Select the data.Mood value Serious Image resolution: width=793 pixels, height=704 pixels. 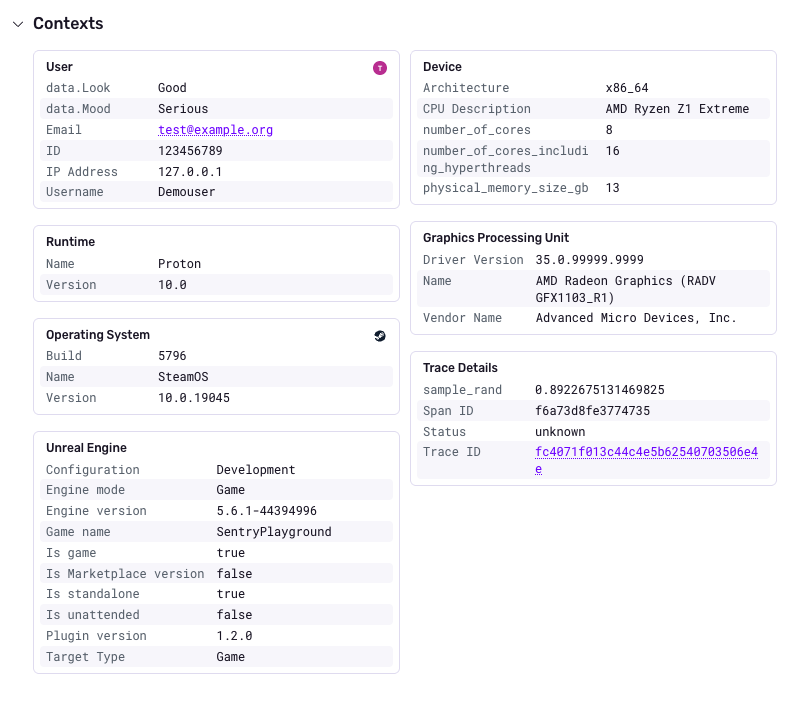click(x=183, y=109)
